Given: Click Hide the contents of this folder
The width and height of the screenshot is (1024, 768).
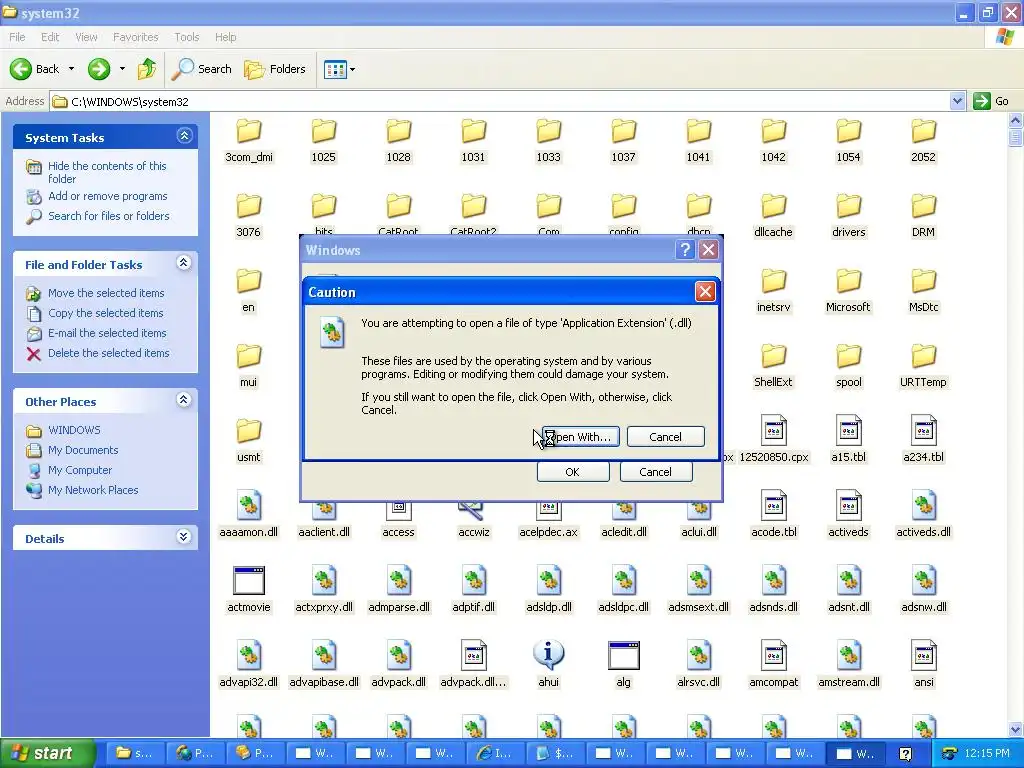Looking at the screenshot, I should (107, 172).
